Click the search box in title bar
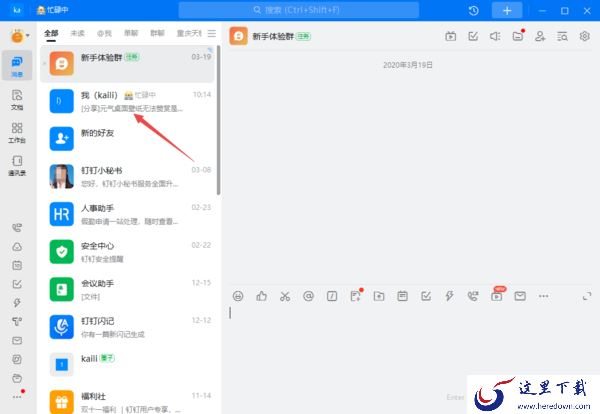600x414 pixels. coord(298,10)
